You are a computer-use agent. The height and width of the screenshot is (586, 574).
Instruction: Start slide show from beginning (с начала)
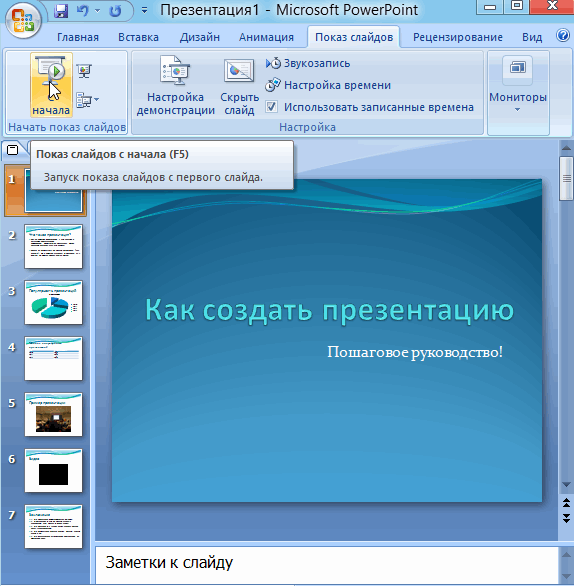tap(51, 85)
